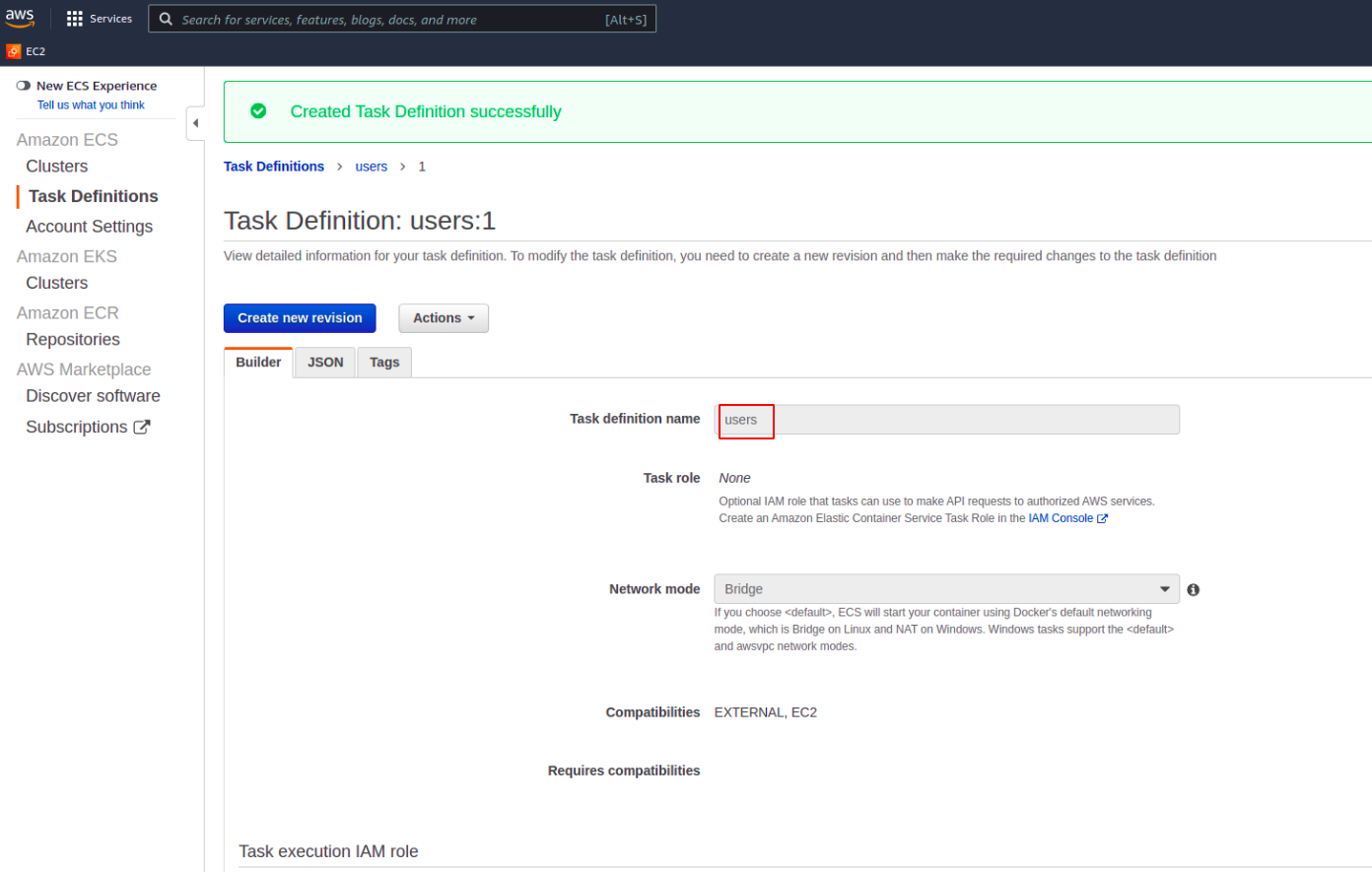Click the info icon beside Network mode
Viewport: 1372px width, 872px height.
click(1193, 588)
